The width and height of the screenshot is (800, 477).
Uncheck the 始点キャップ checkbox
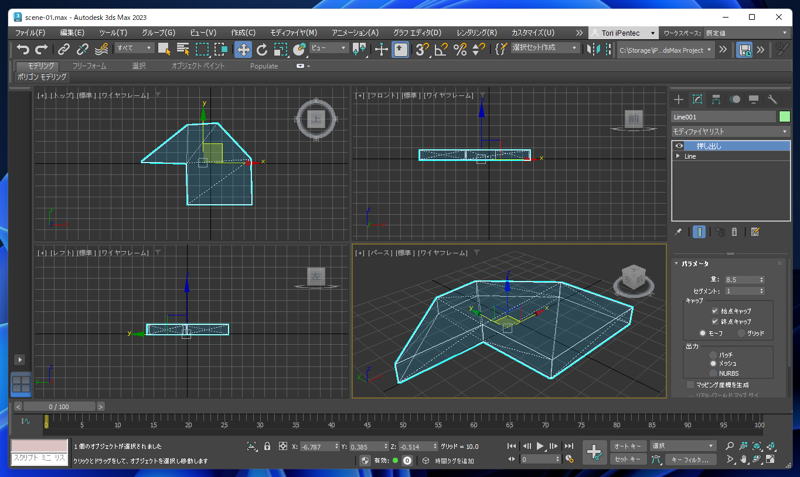click(x=715, y=311)
